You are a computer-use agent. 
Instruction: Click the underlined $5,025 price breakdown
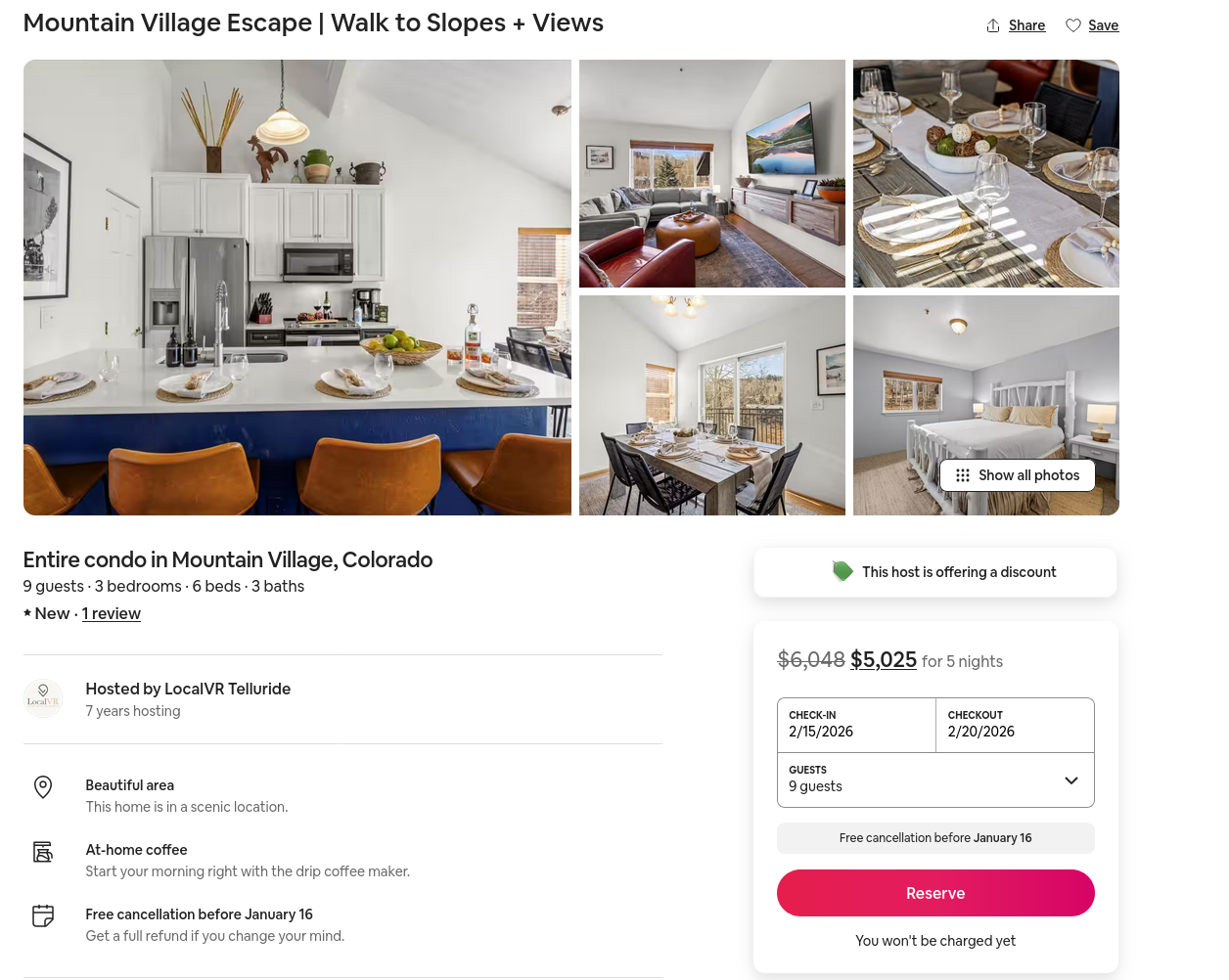(884, 660)
